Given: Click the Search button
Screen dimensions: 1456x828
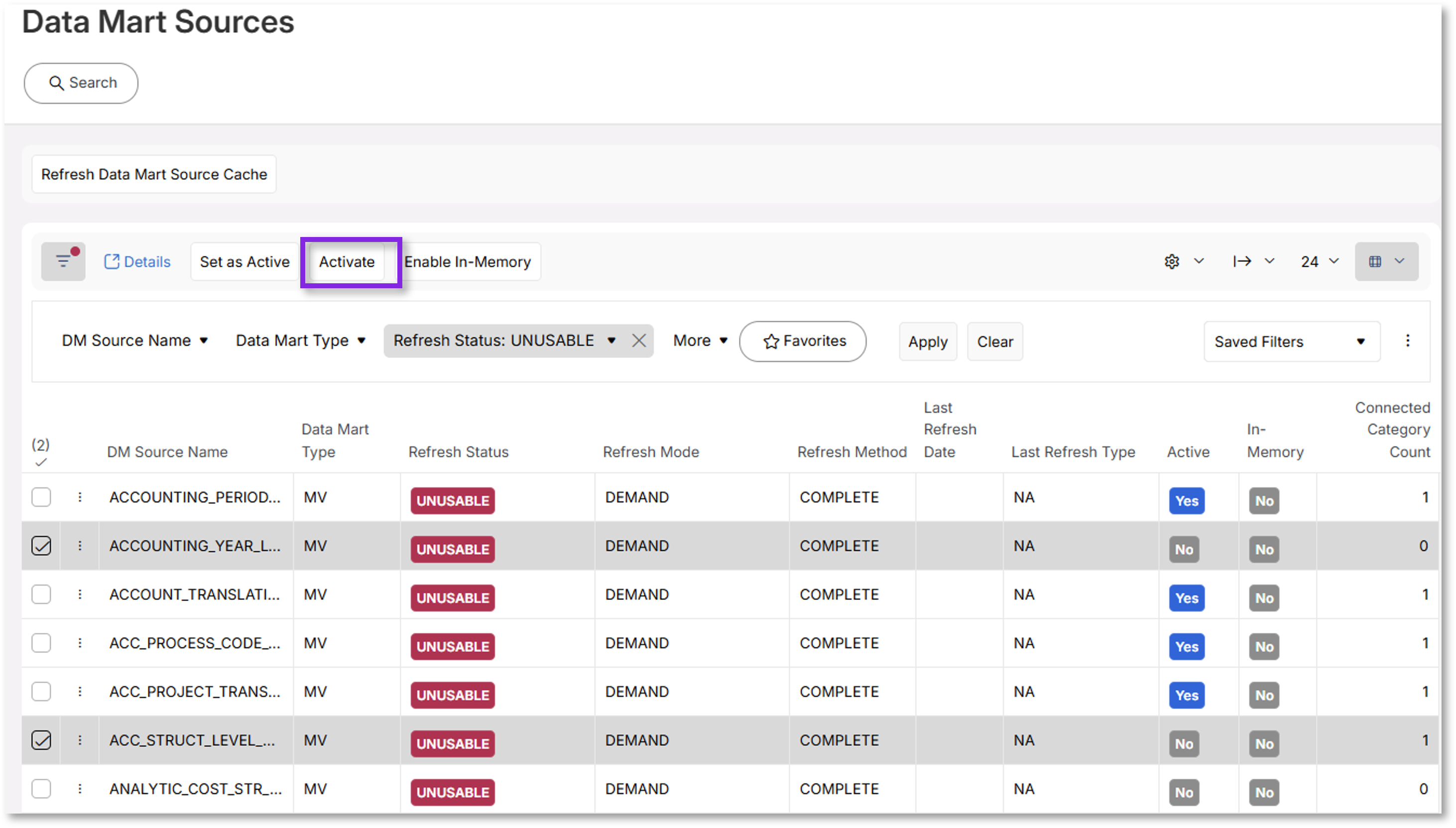Looking at the screenshot, I should pos(81,83).
